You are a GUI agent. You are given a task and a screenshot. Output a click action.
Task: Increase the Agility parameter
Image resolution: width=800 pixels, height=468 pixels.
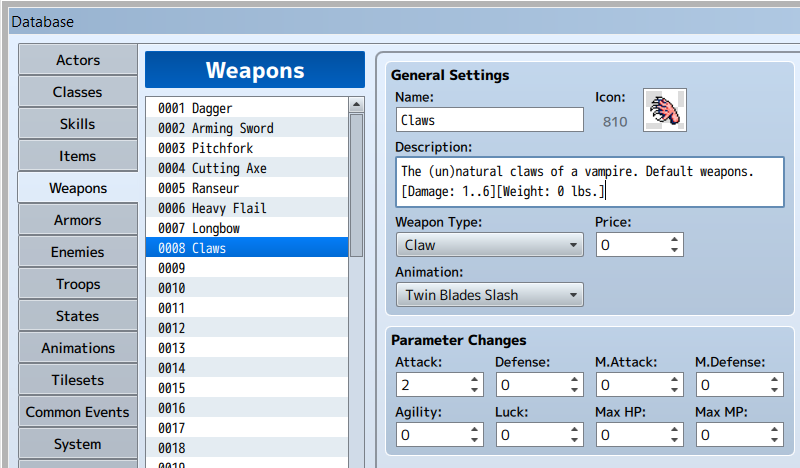click(x=474, y=429)
